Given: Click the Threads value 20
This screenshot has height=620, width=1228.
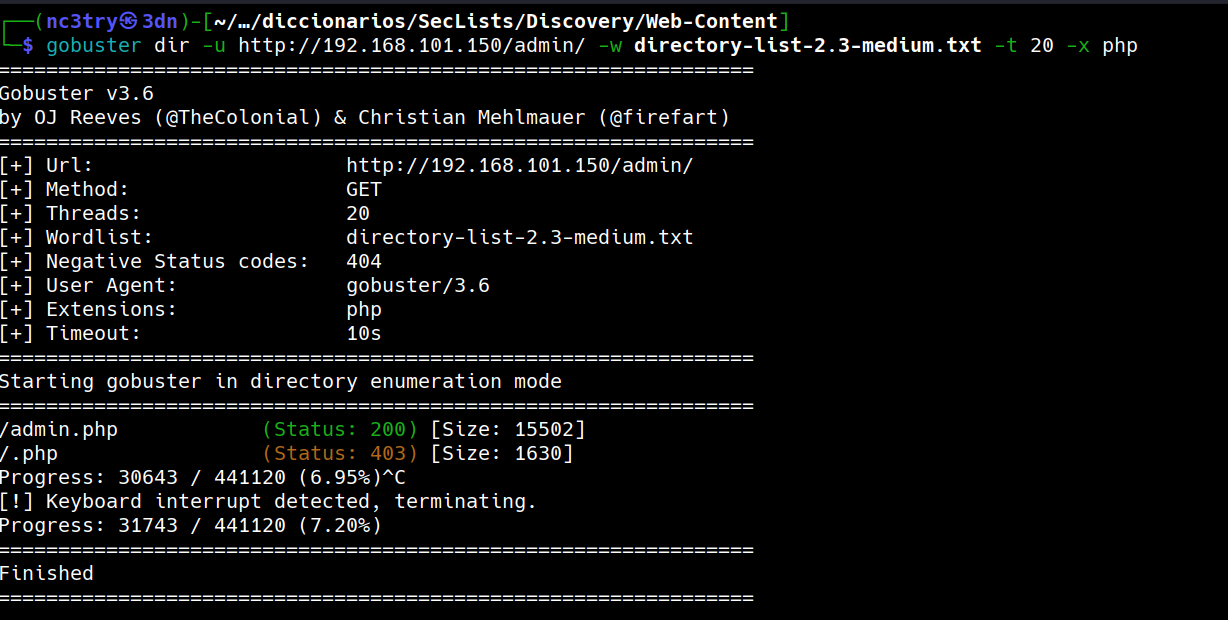Looking at the screenshot, I should pos(358,213).
